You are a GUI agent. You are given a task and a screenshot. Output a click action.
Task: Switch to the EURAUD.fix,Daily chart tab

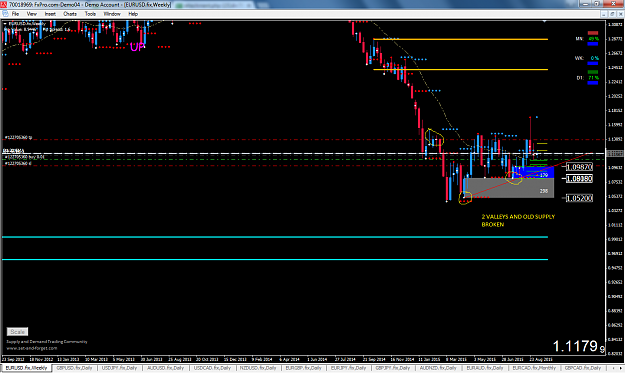(x=485, y=368)
